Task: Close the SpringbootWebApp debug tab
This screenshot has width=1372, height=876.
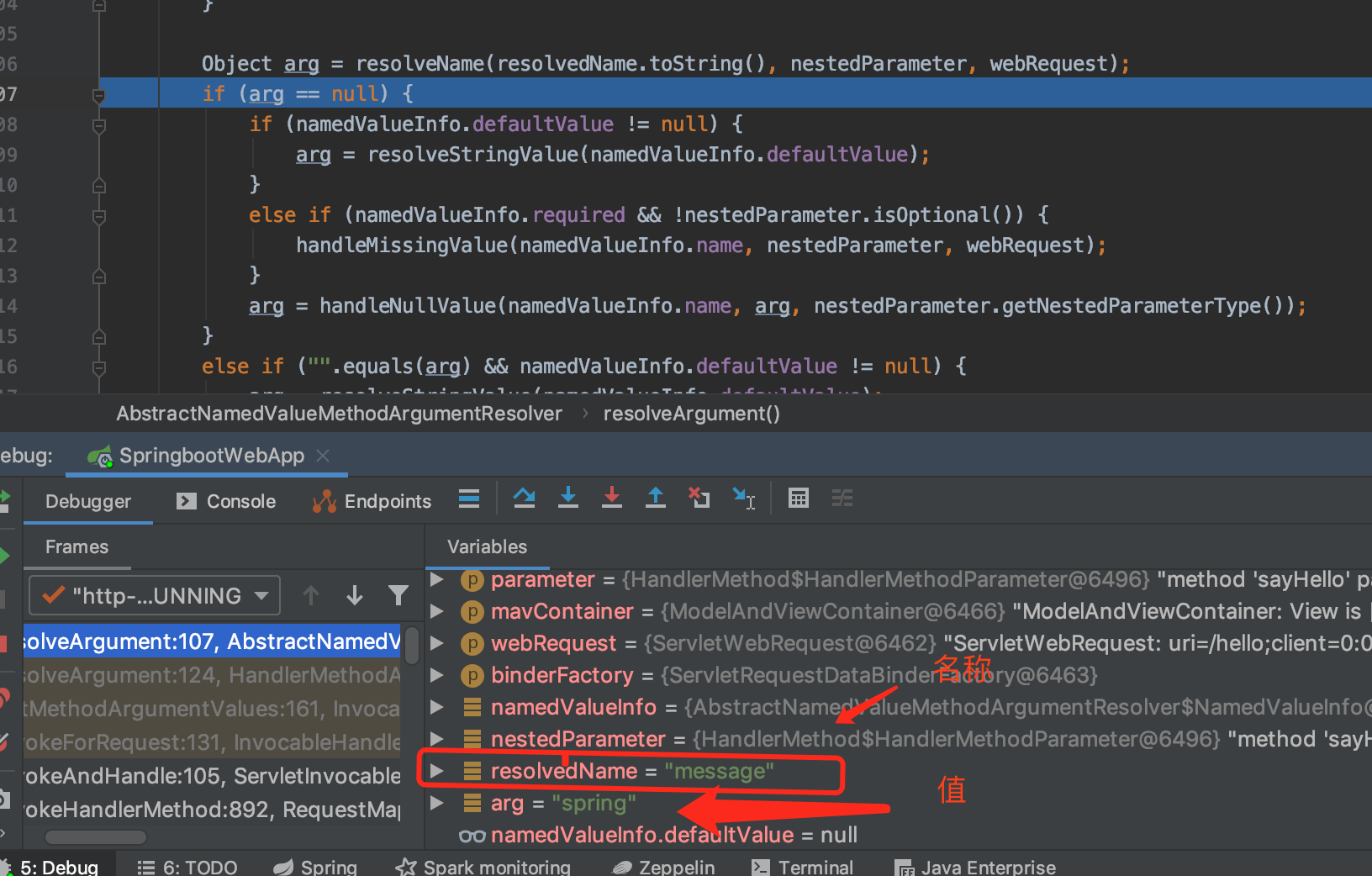Action: (x=323, y=455)
